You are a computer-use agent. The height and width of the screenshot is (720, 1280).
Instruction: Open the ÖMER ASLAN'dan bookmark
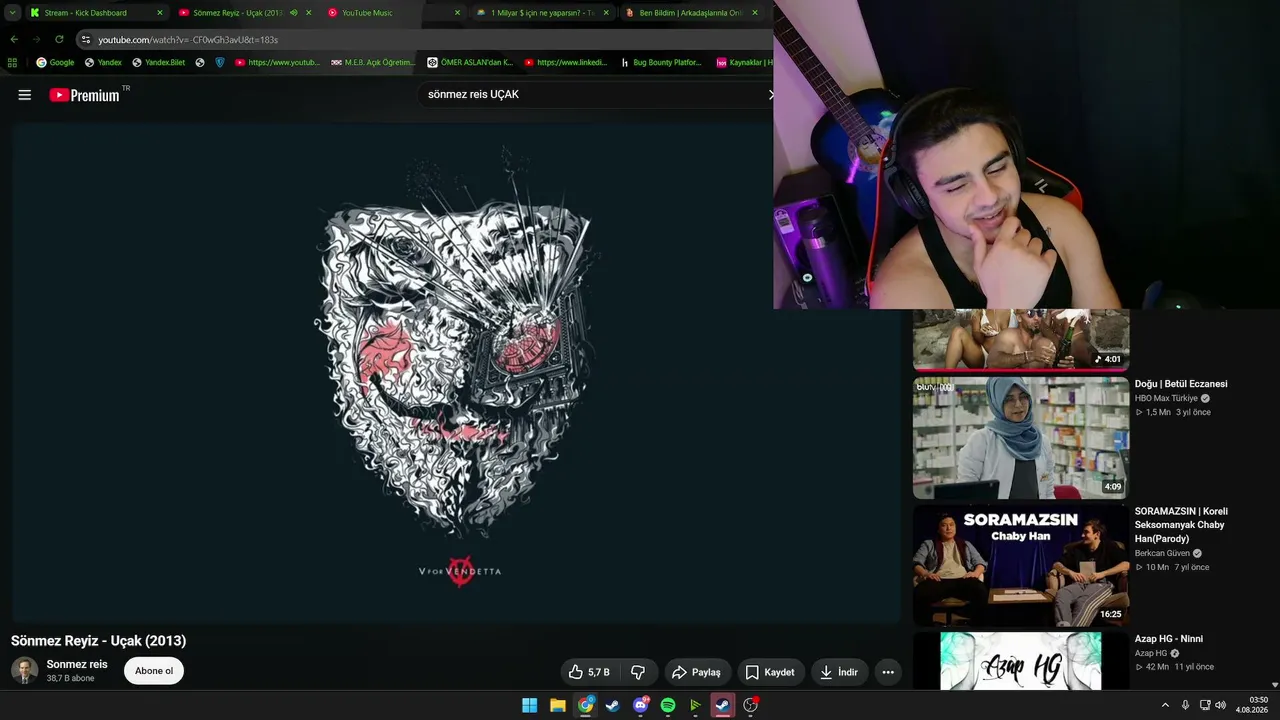coord(470,62)
